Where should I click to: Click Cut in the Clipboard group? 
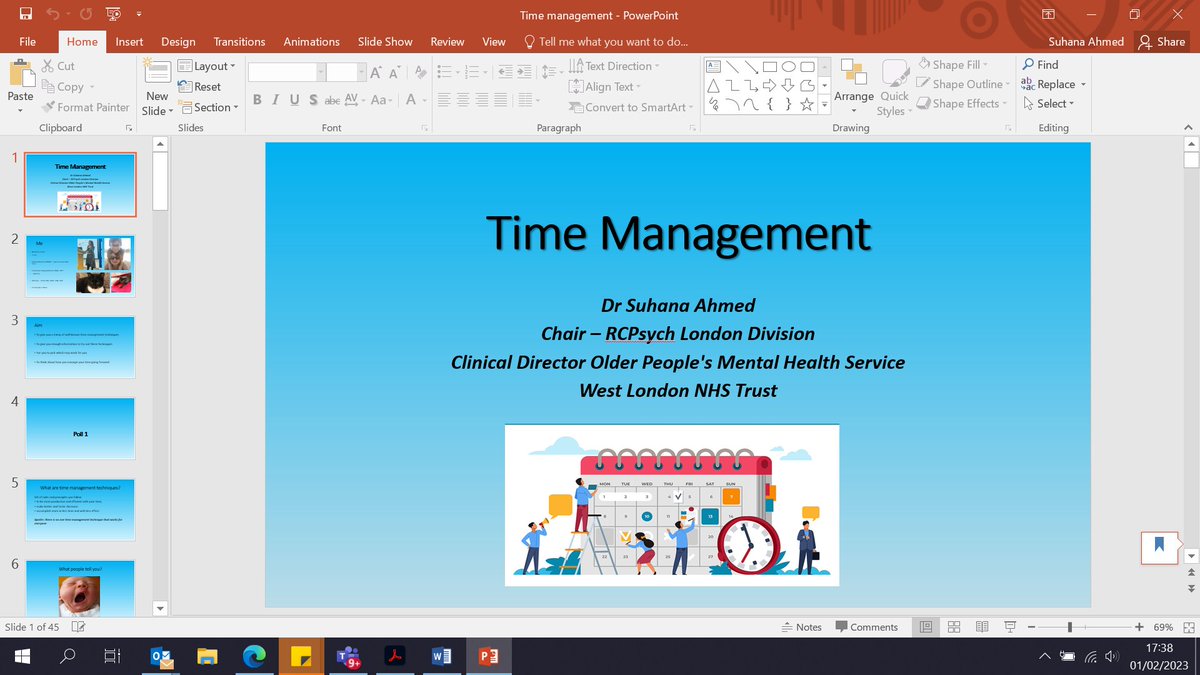click(59, 66)
